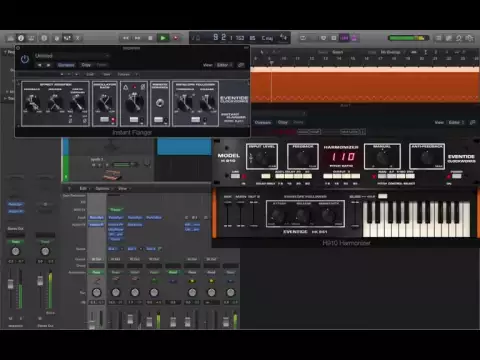Toggle the H910 Power On switch

(456, 176)
